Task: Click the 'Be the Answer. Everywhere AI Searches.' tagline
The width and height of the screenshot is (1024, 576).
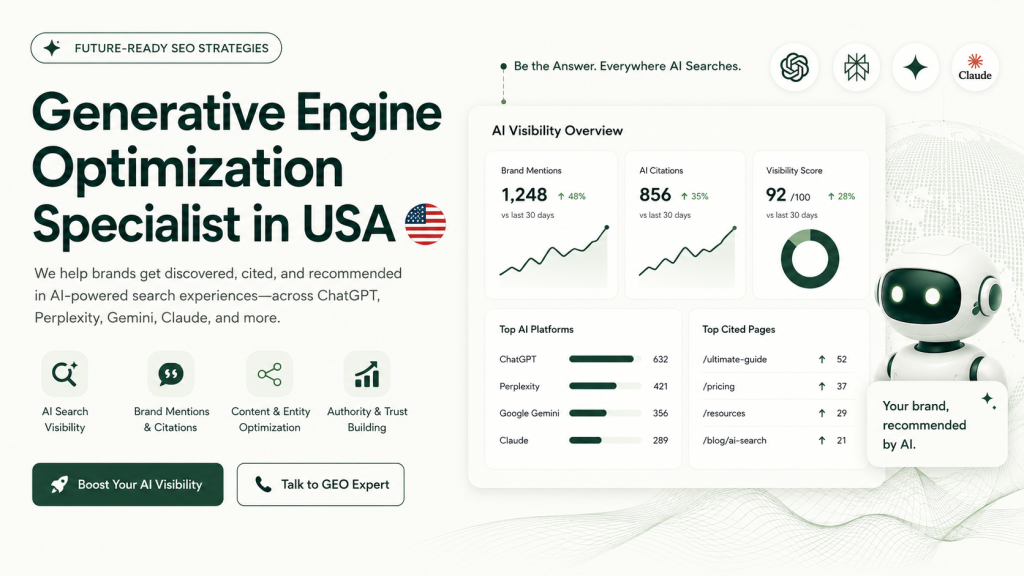Action: tap(627, 66)
